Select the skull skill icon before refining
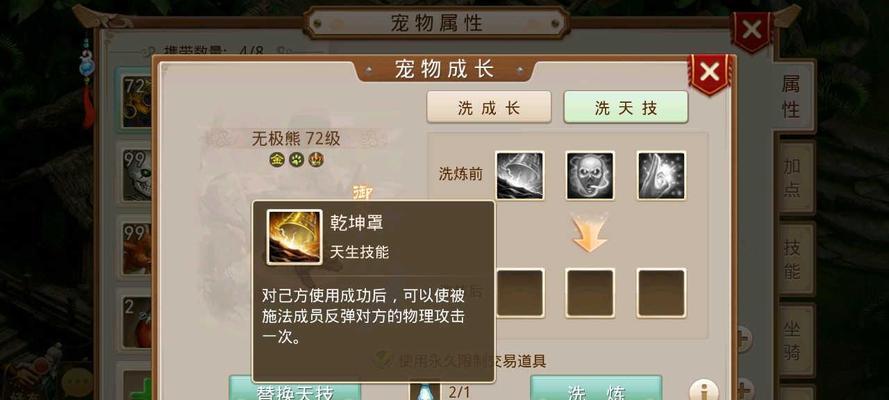Screen dimensions: 889x400 coord(590,175)
